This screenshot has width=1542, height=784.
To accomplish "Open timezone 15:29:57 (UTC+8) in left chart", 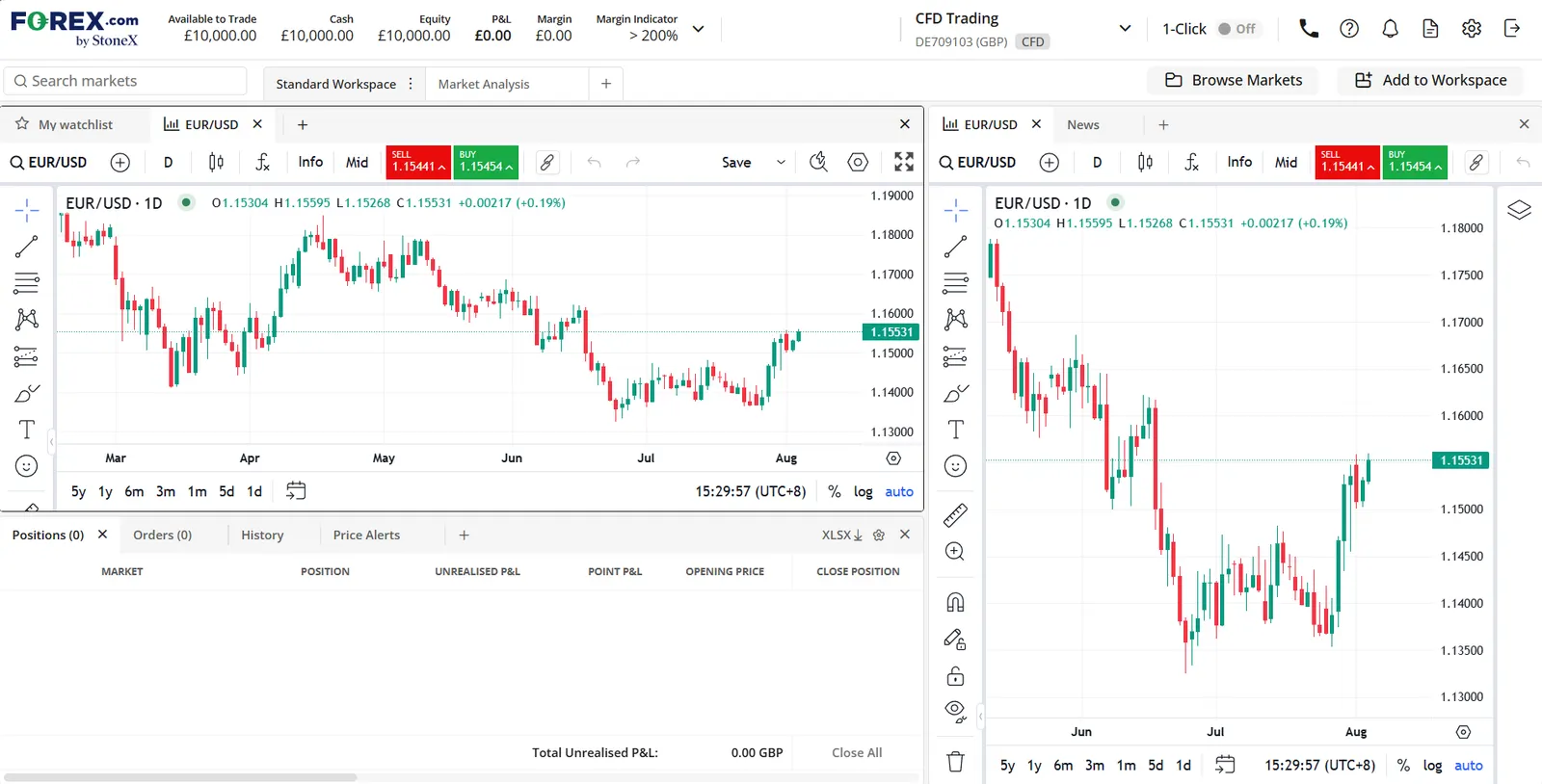I will tap(751, 491).
